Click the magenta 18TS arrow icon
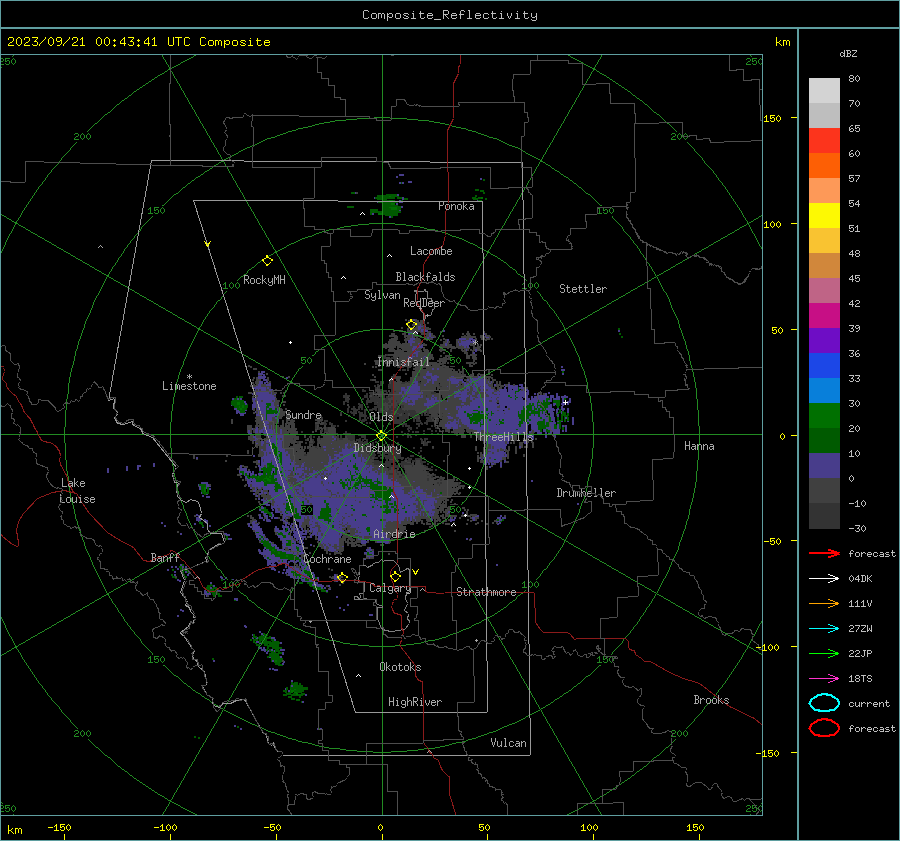The height and width of the screenshot is (841, 900). pyautogui.click(x=824, y=679)
